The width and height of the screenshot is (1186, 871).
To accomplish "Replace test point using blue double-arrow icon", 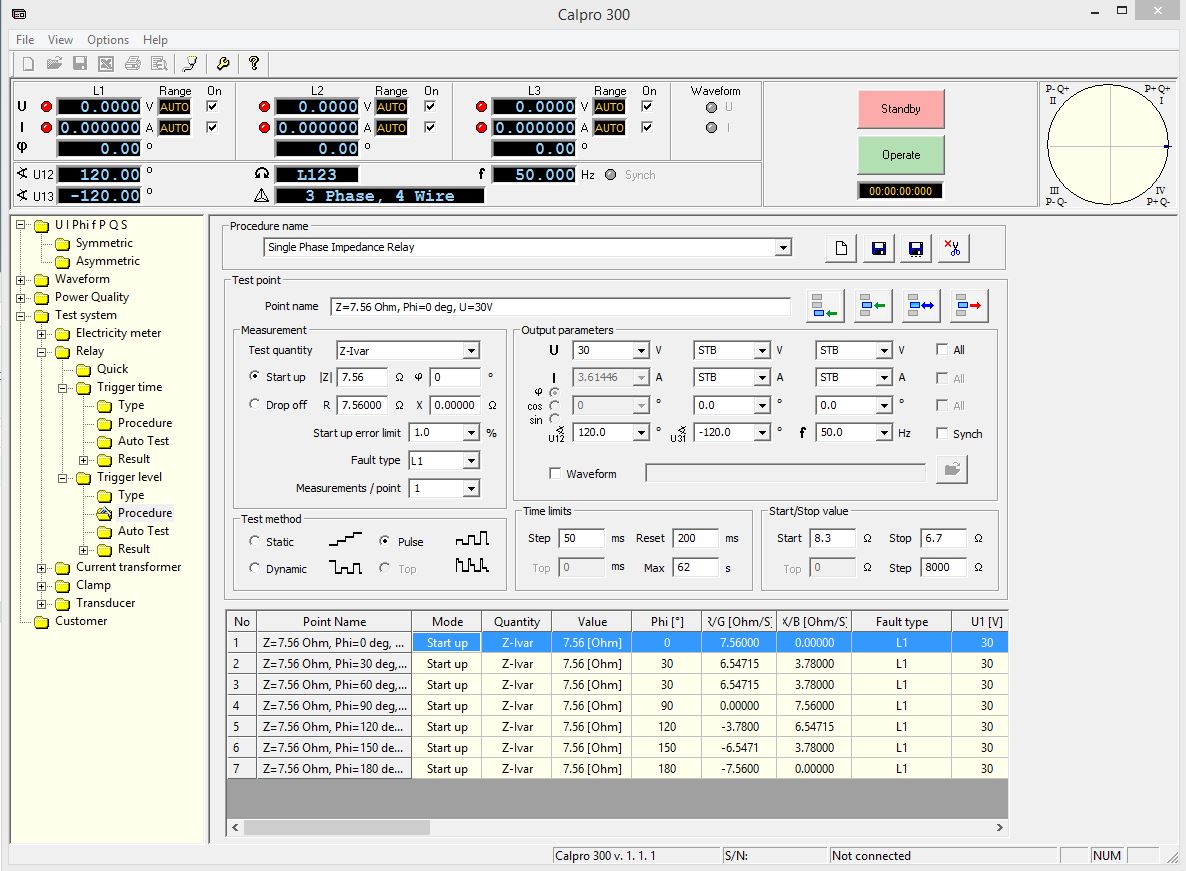I will tap(921, 306).
